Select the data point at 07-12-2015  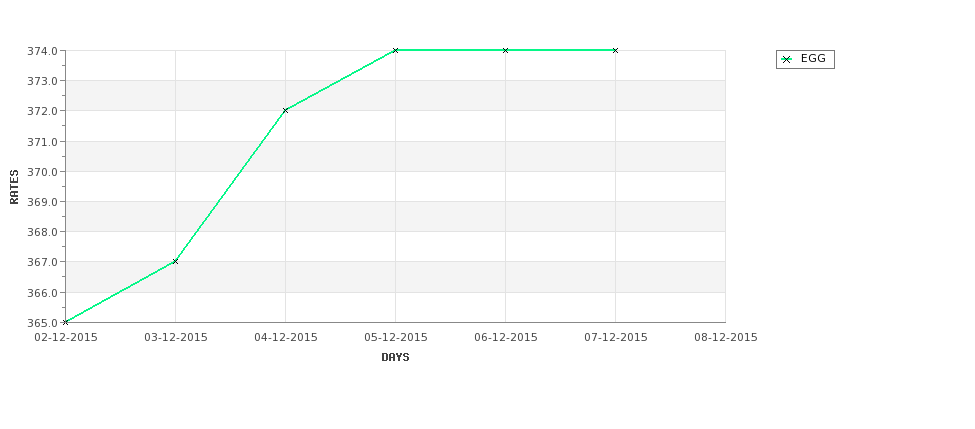(x=616, y=50)
